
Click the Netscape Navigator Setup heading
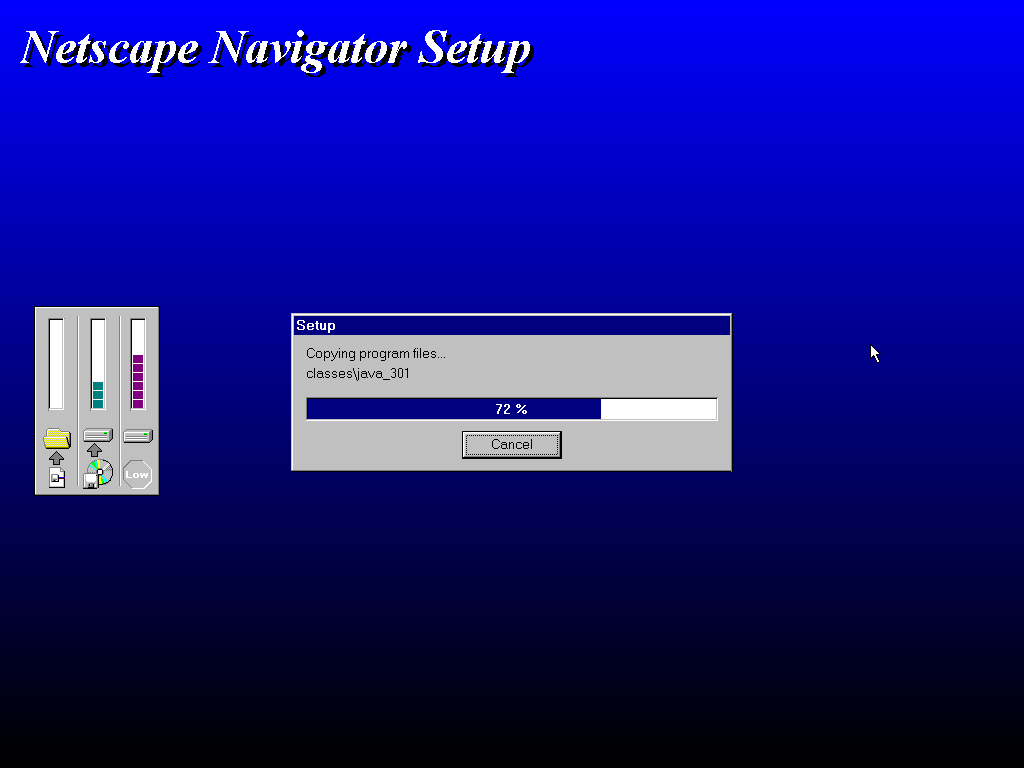pos(277,50)
